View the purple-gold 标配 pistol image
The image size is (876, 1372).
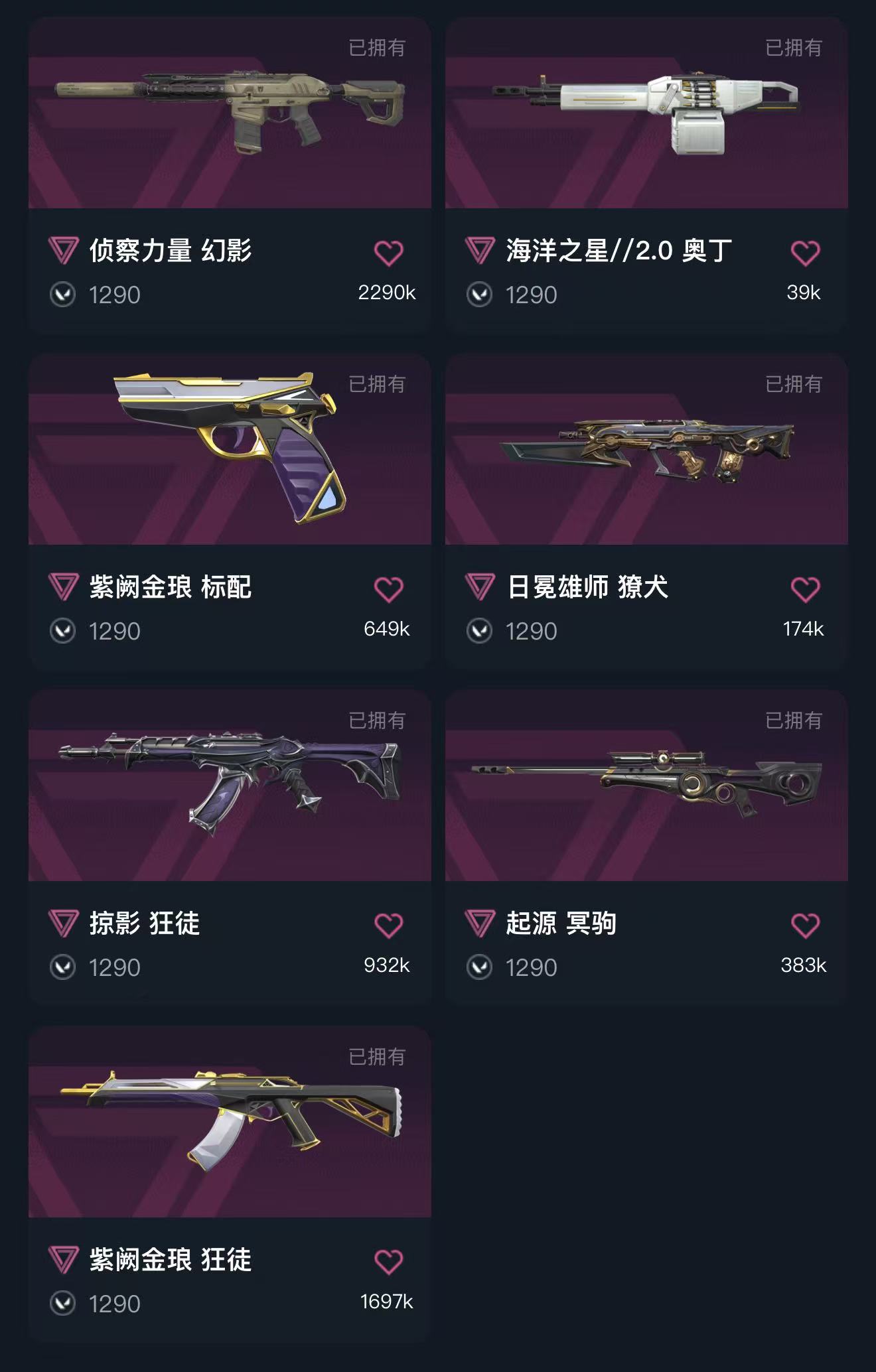coord(230,449)
